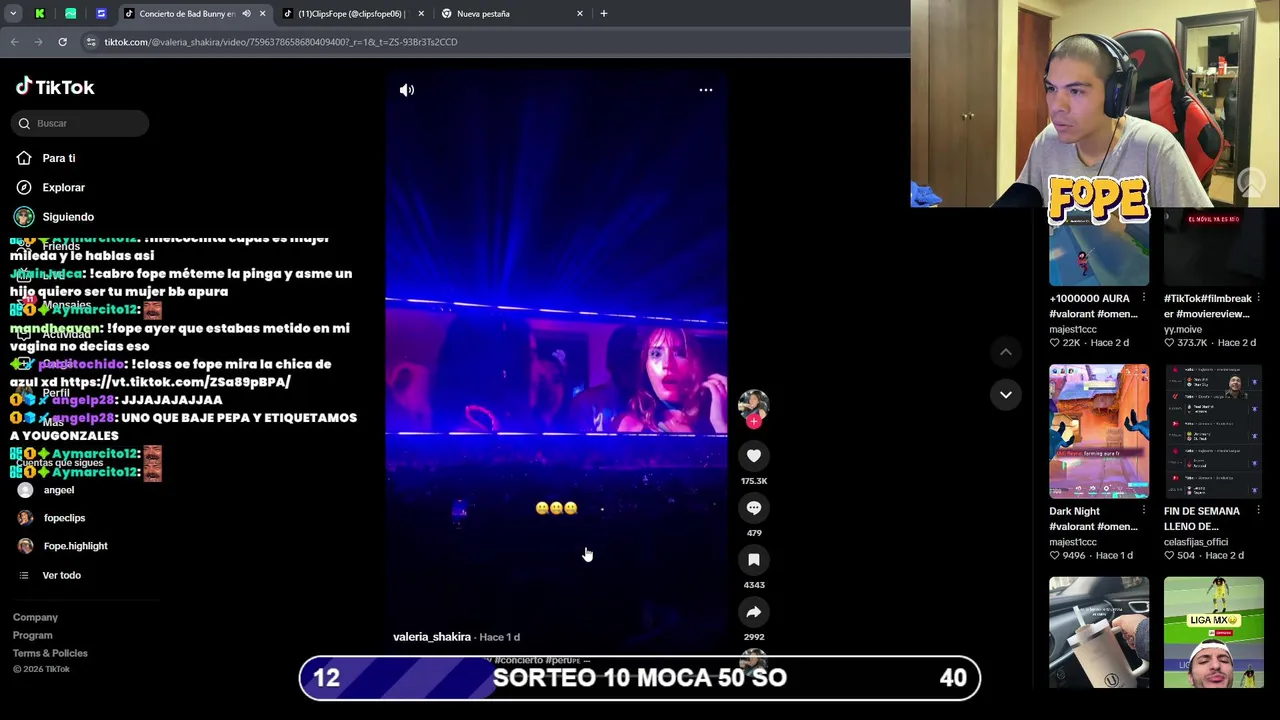
Task: Click the Hace 1 d video timestamp
Action: click(500, 637)
